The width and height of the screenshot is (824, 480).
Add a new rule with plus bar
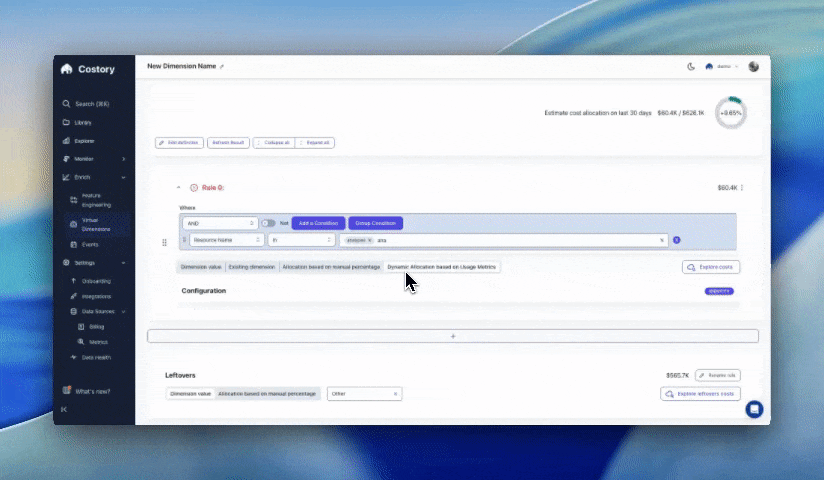[453, 336]
